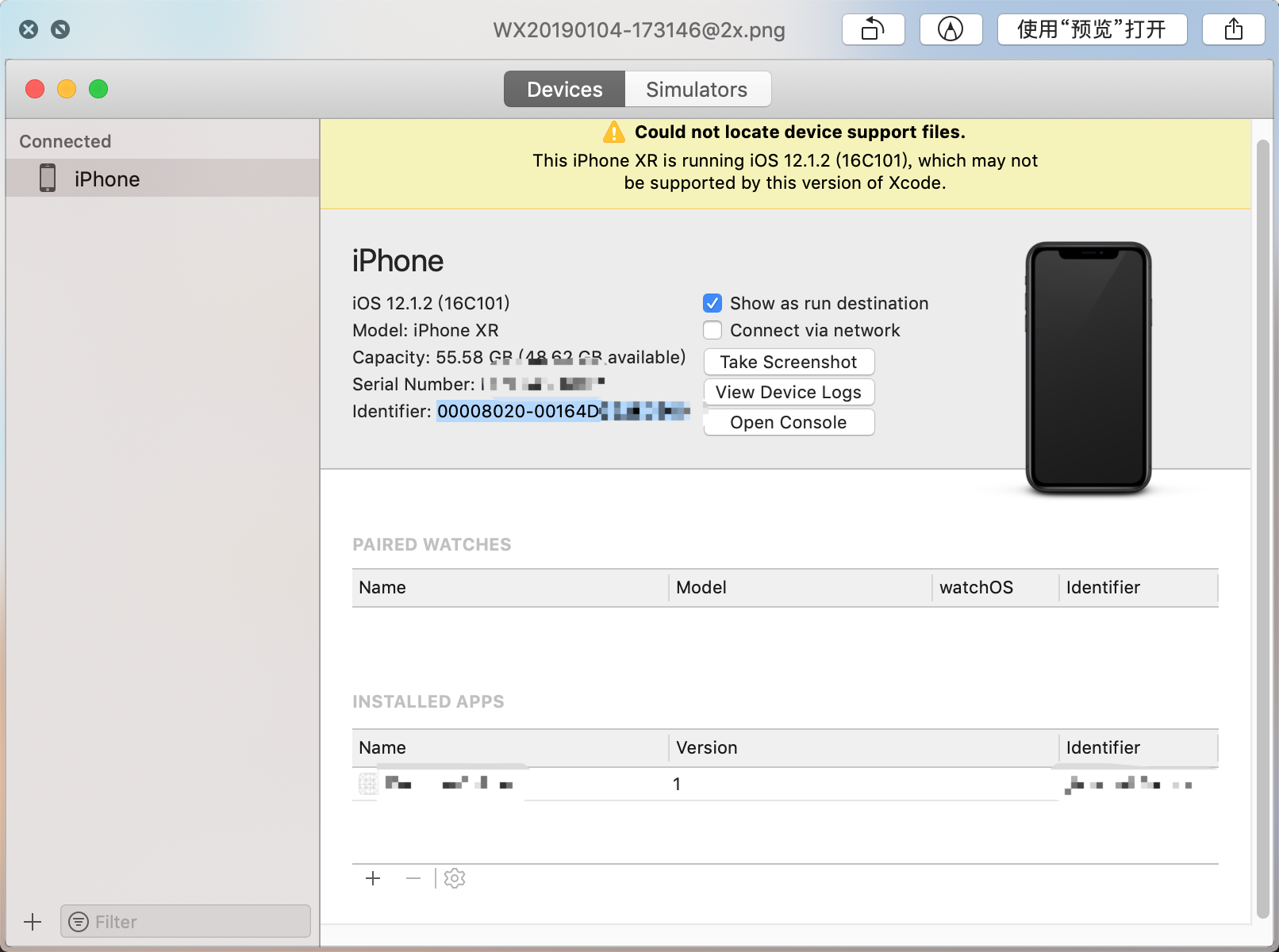Image resolution: width=1279 pixels, height=952 pixels.
Task: Click the Quick Look markup pen icon
Action: point(951,30)
